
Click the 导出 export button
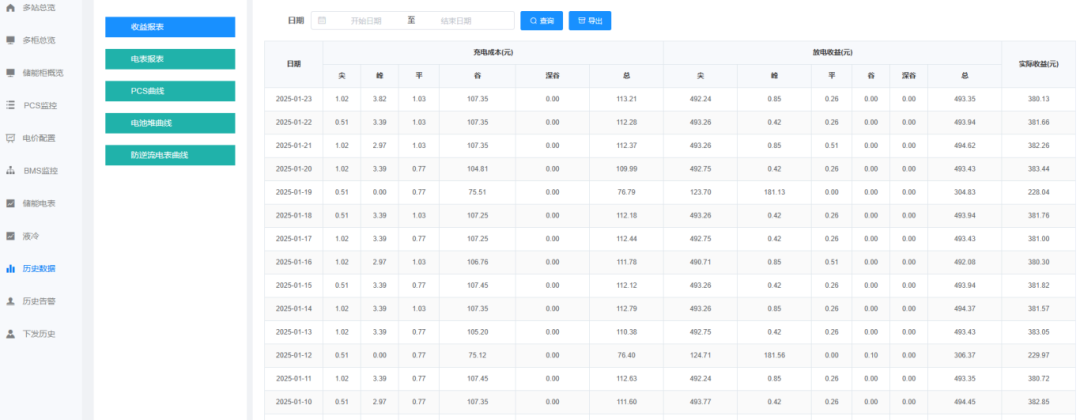tap(589, 20)
